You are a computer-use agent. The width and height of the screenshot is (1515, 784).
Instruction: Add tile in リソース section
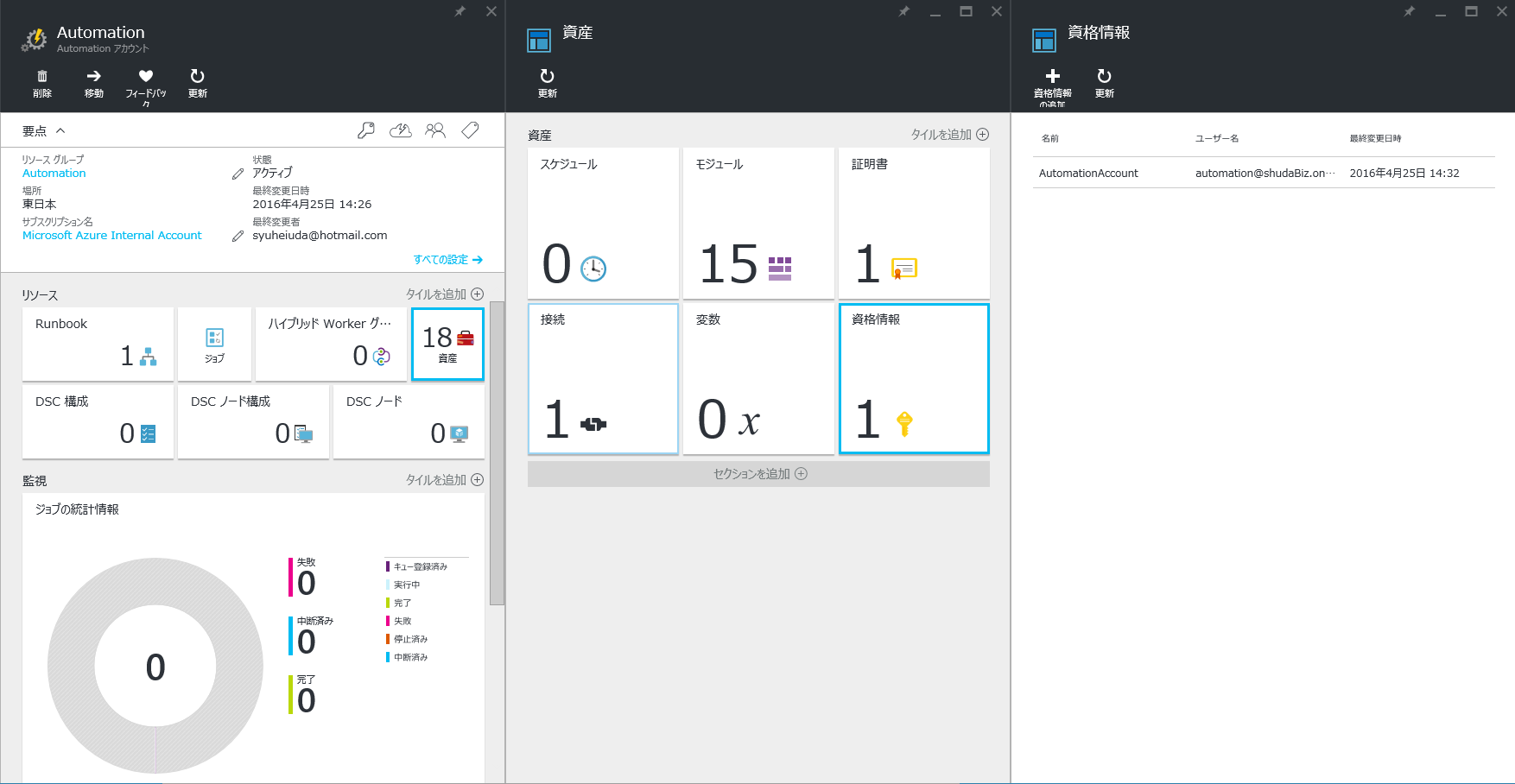click(444, 294)
